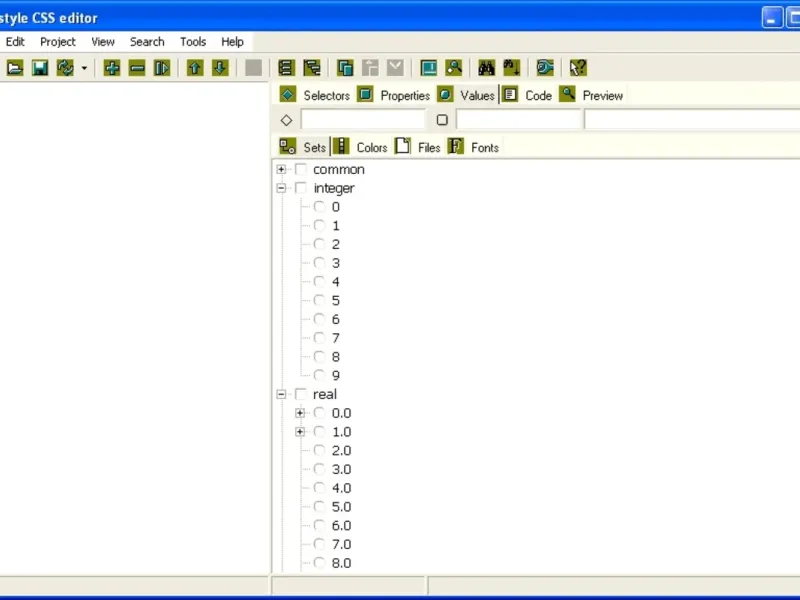This screenshot has height=600, width=800.
Task: Expand the 0.0 tree node
Action: point(300,413)
